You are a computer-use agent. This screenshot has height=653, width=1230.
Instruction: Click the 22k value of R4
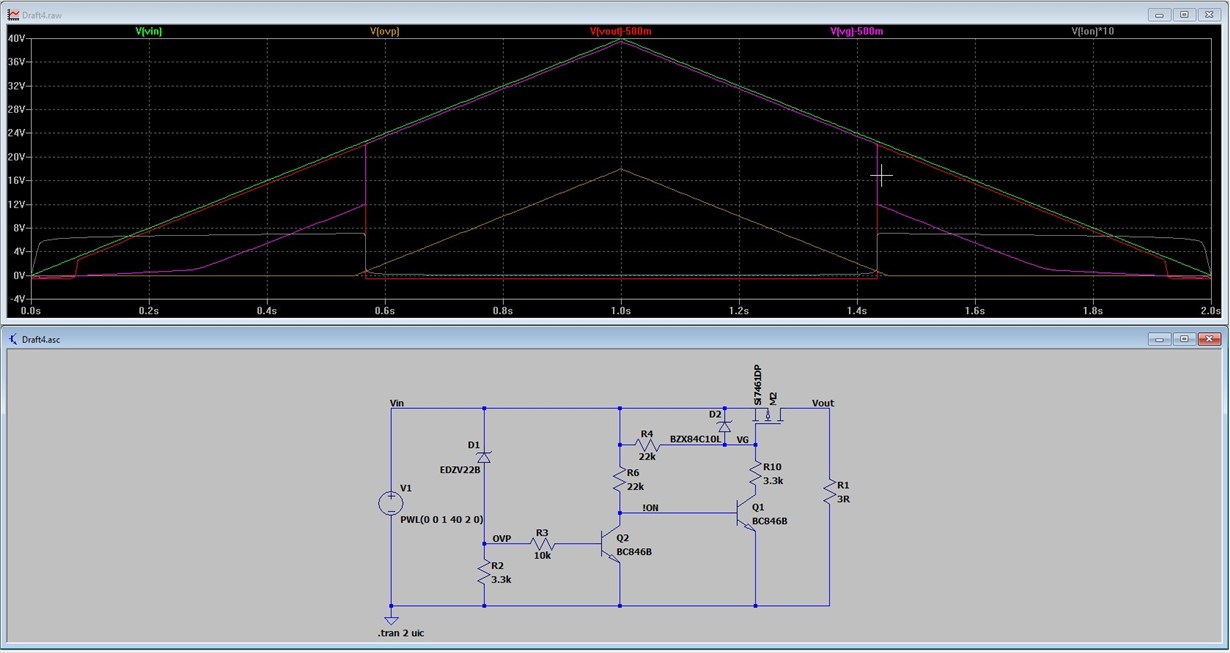pos(648,456)
